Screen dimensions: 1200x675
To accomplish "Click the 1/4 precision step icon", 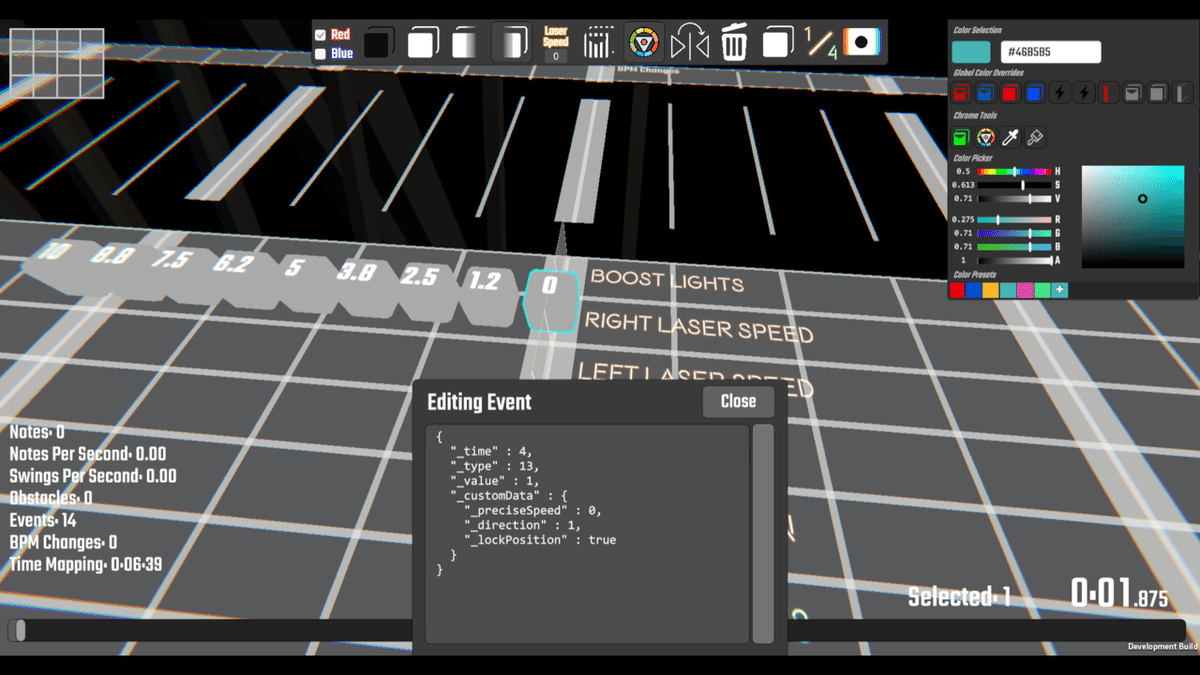I will point(821,44).
